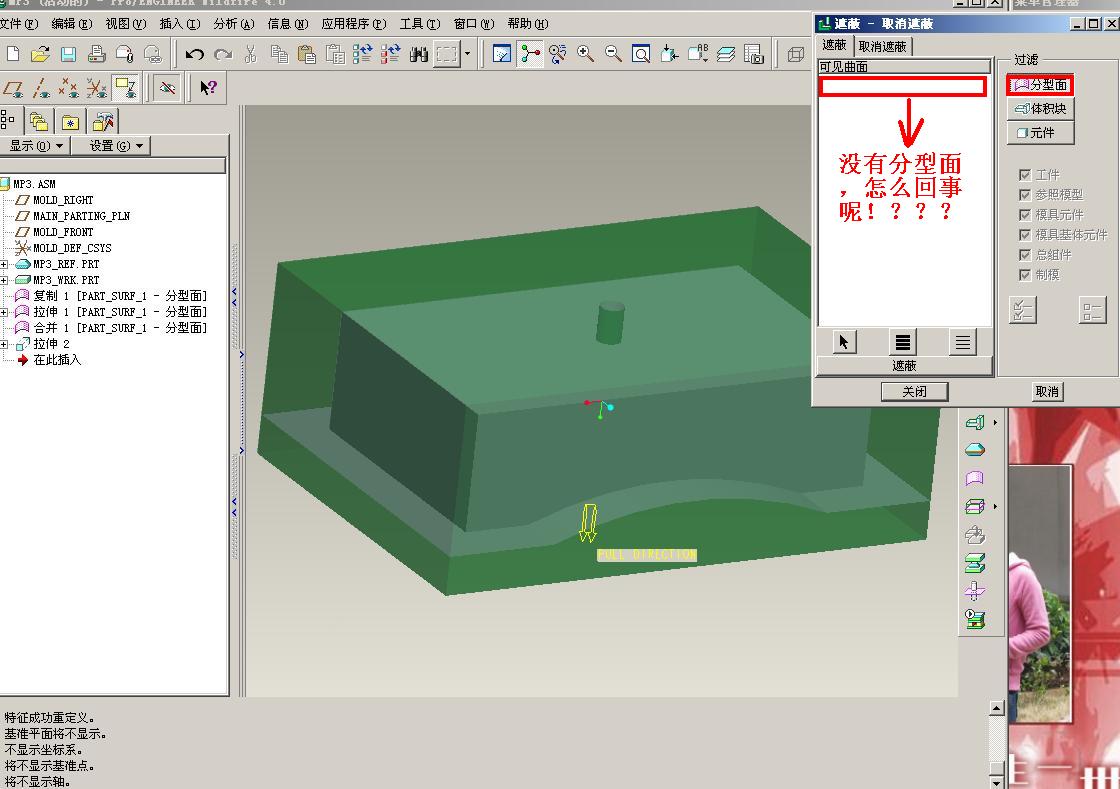Click the 元件 filter button

point(1041,133)
